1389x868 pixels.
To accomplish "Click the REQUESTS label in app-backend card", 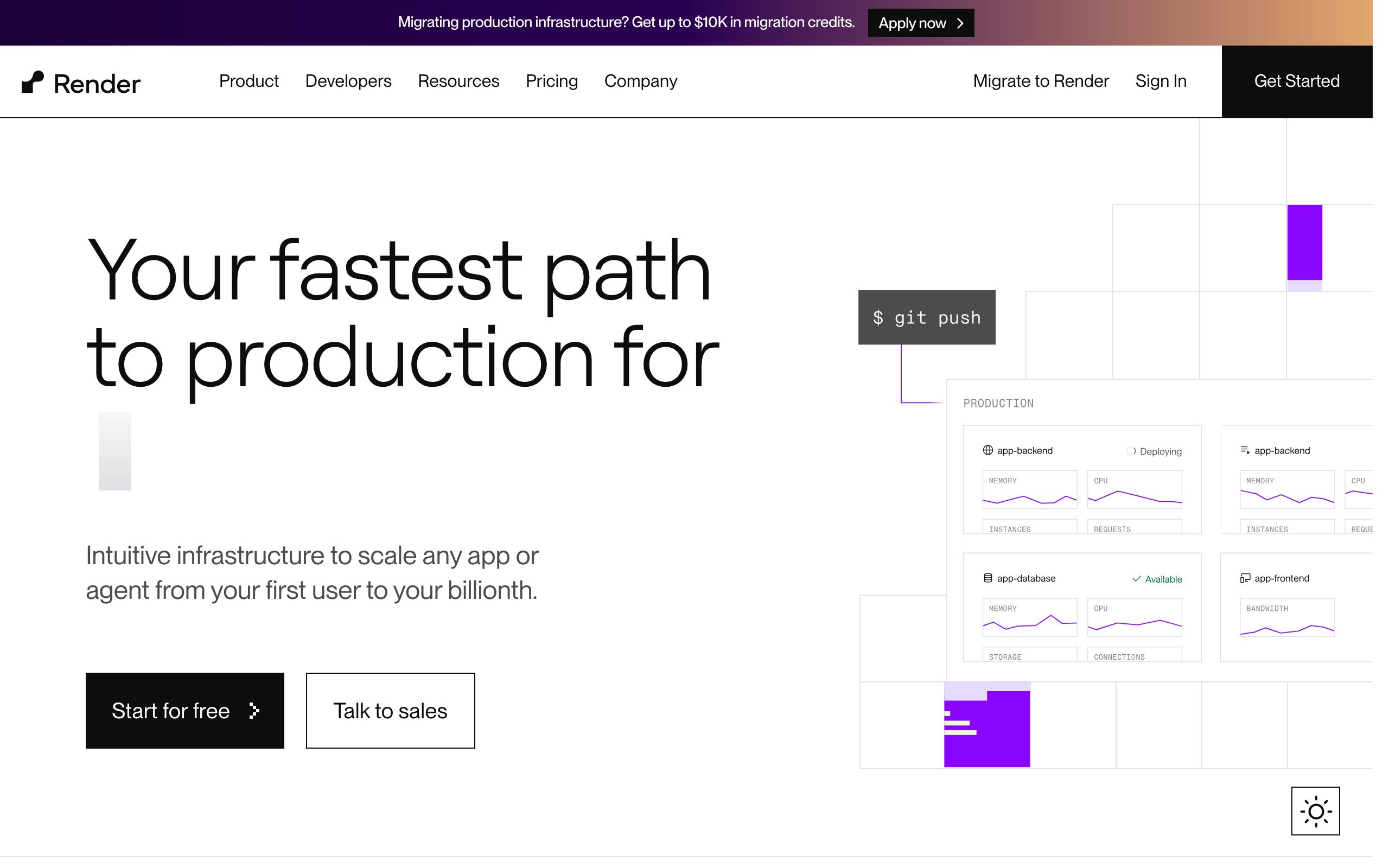I will click(x=1112, y=530).
